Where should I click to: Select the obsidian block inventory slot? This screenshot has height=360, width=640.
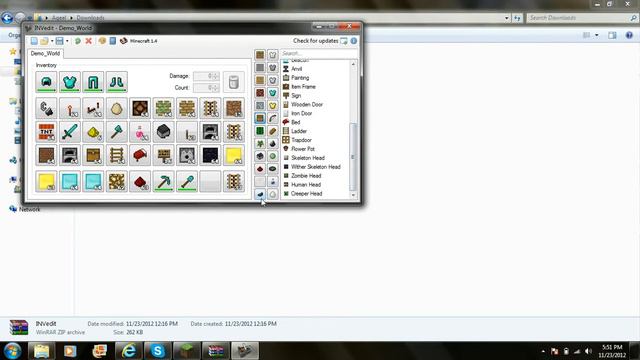click(211, 156)
